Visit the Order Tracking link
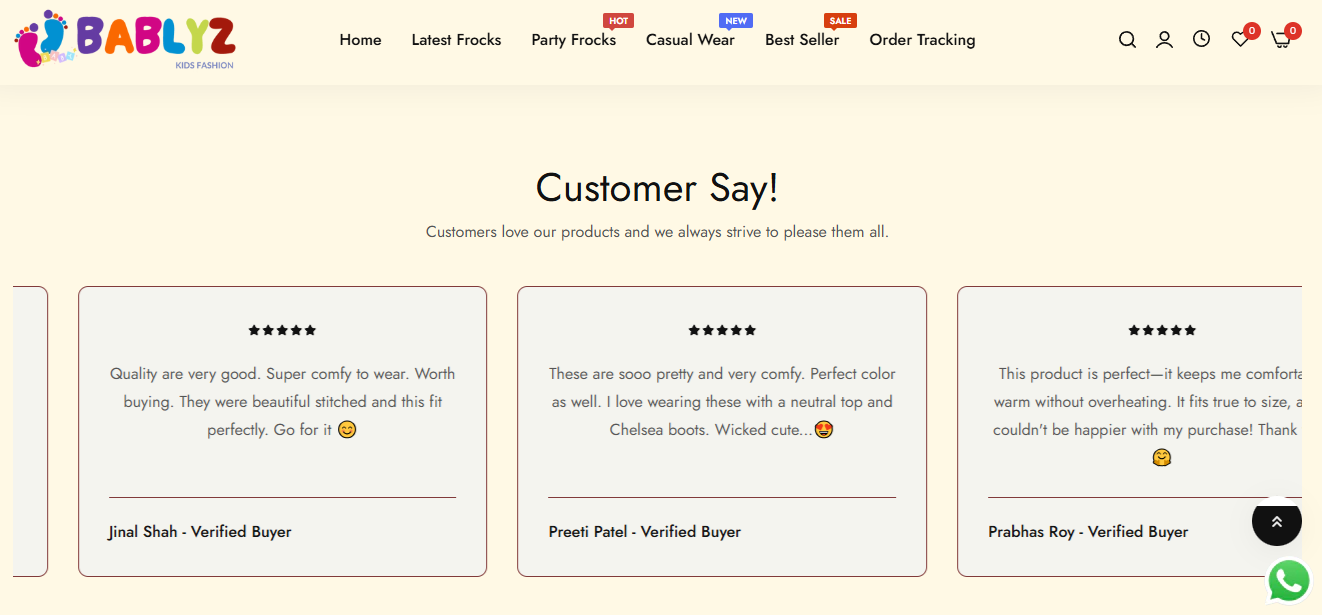This screenshot has width=1322, height=615. pos(922,40)
